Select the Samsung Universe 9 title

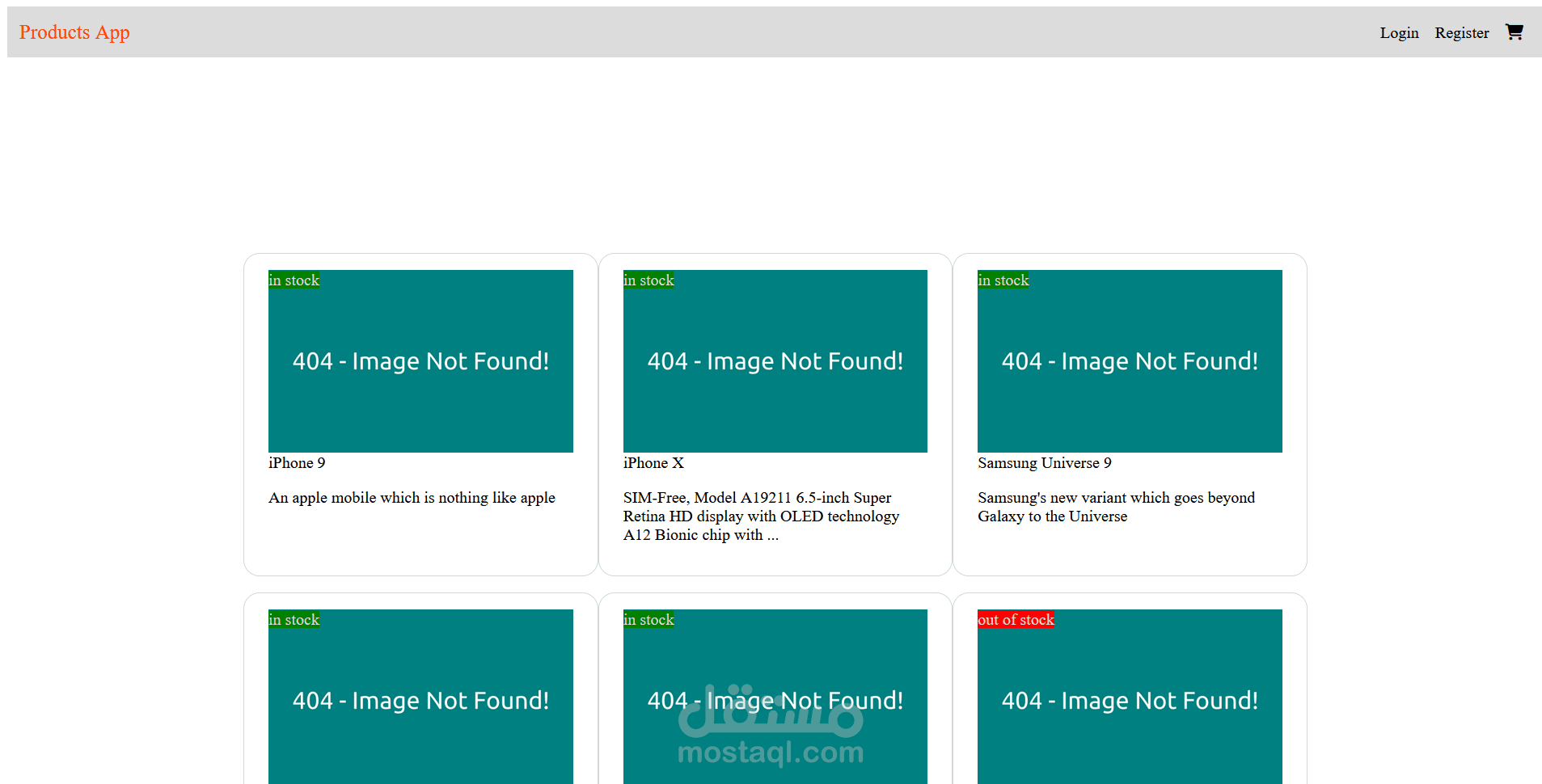click(x=1044, y=463)
